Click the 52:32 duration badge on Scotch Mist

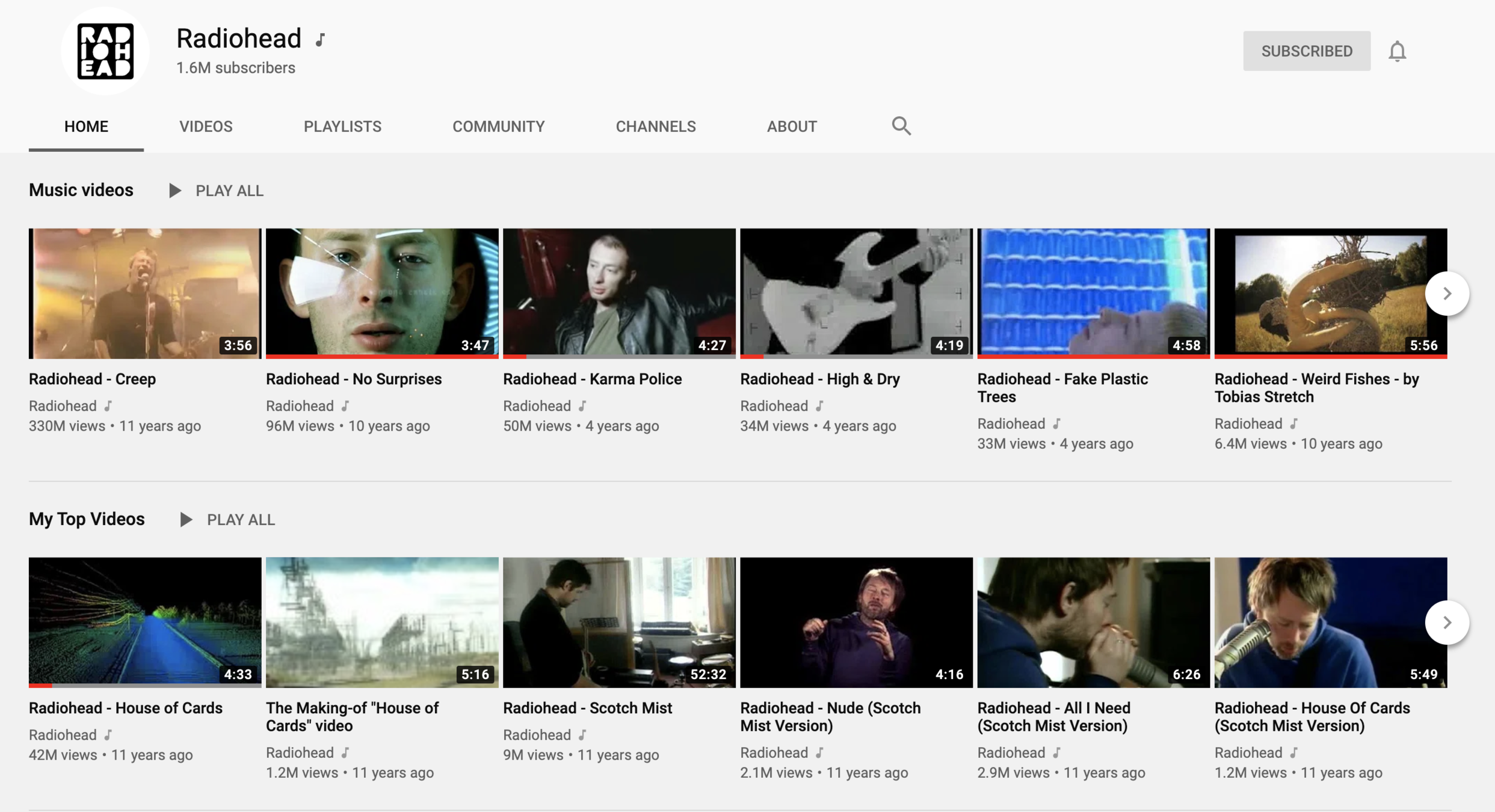point(707,674)
